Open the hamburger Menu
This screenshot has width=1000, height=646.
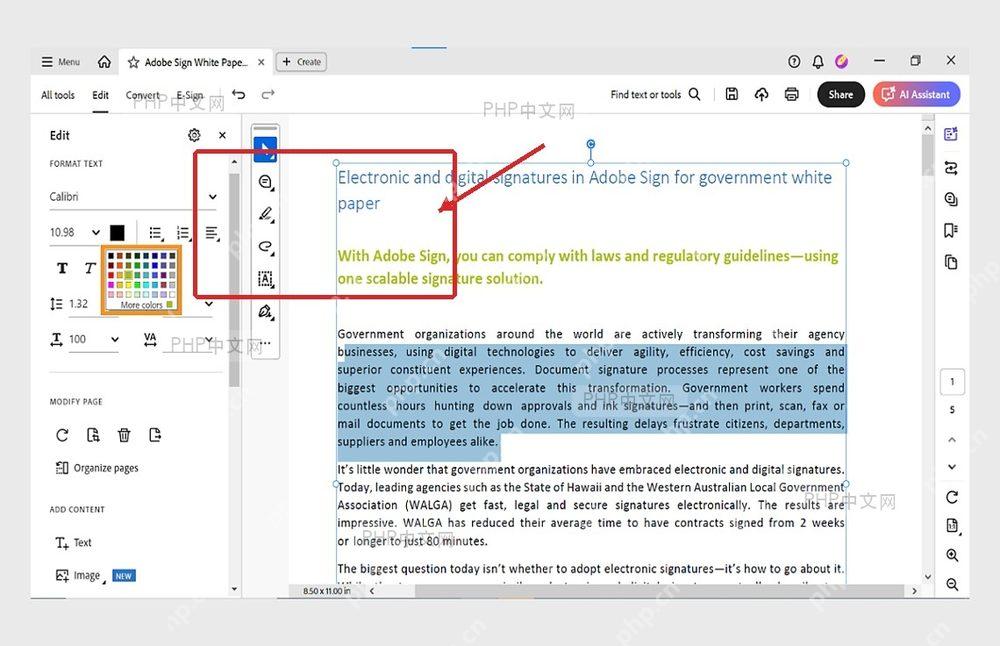60,62
